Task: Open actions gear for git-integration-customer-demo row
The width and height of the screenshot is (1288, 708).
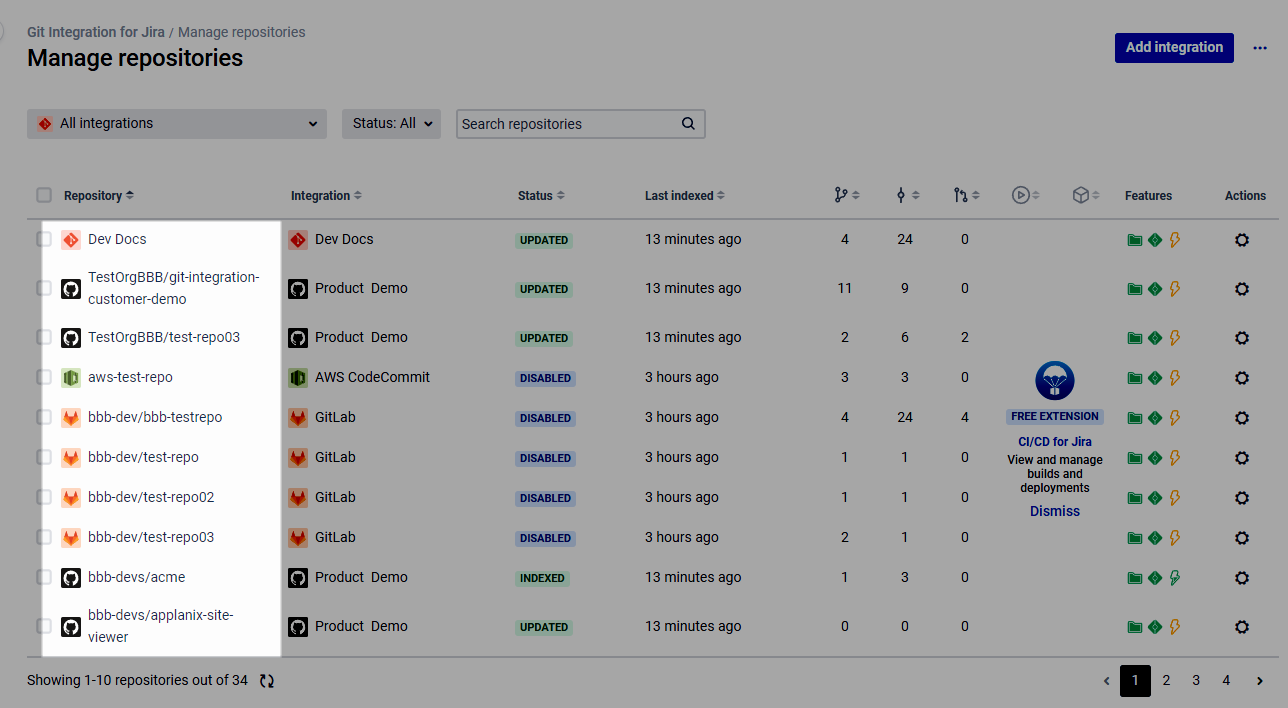Action: [x=1242, y=289]
